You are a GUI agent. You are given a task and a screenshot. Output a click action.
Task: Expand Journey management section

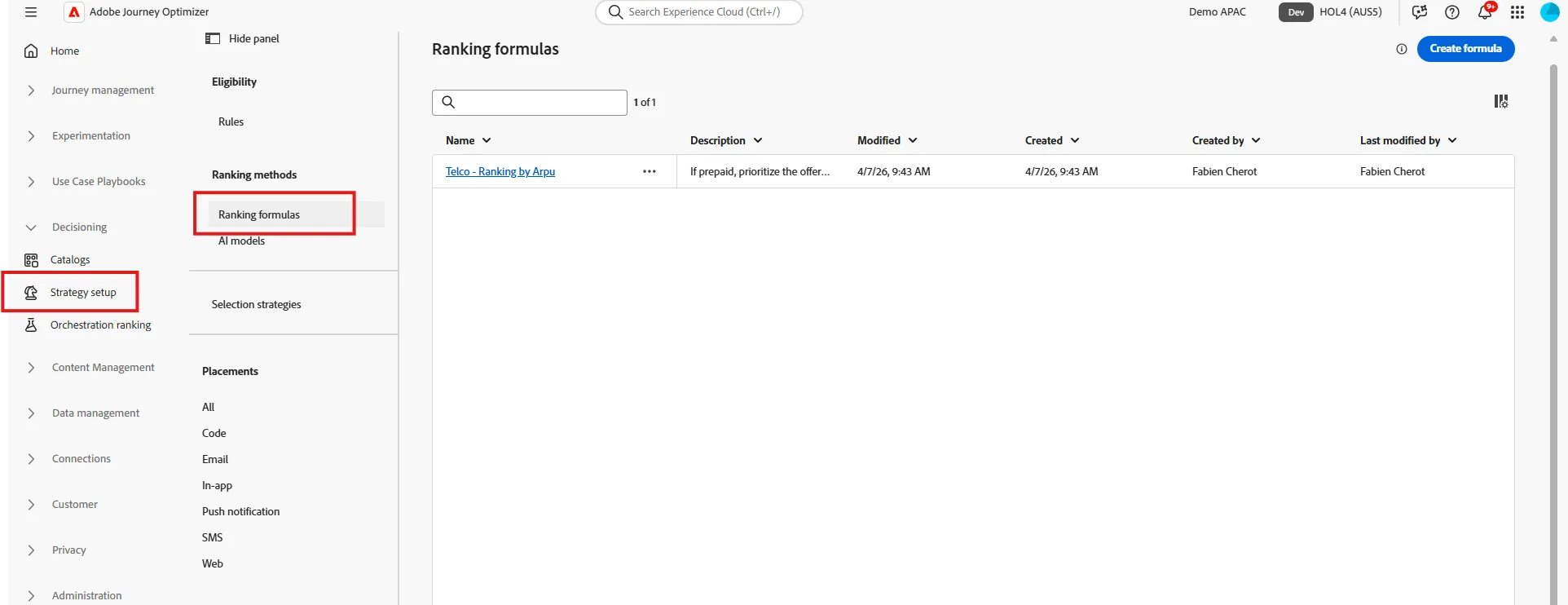[31, 91]
